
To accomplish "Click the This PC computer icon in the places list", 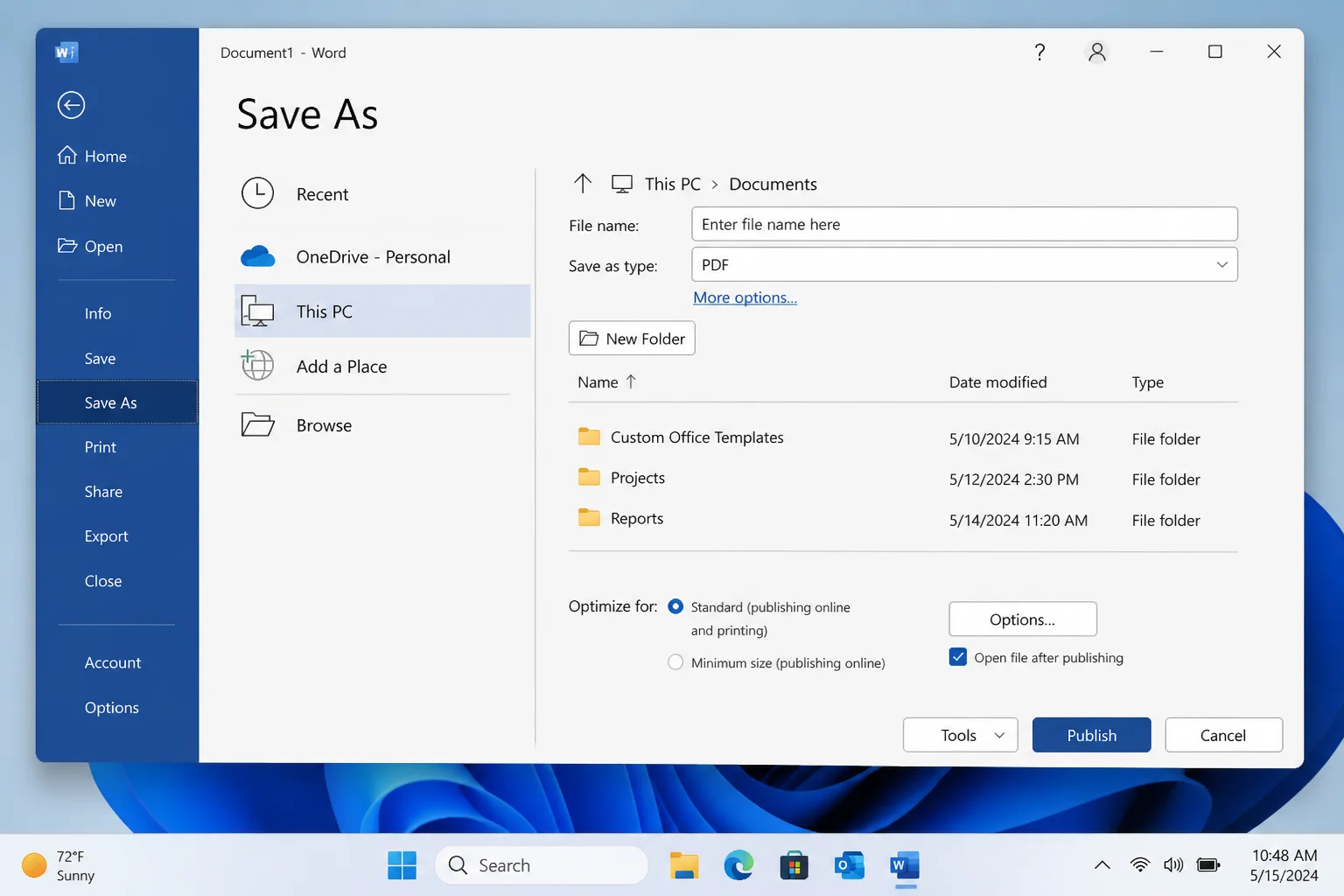I will pos(257,311).
